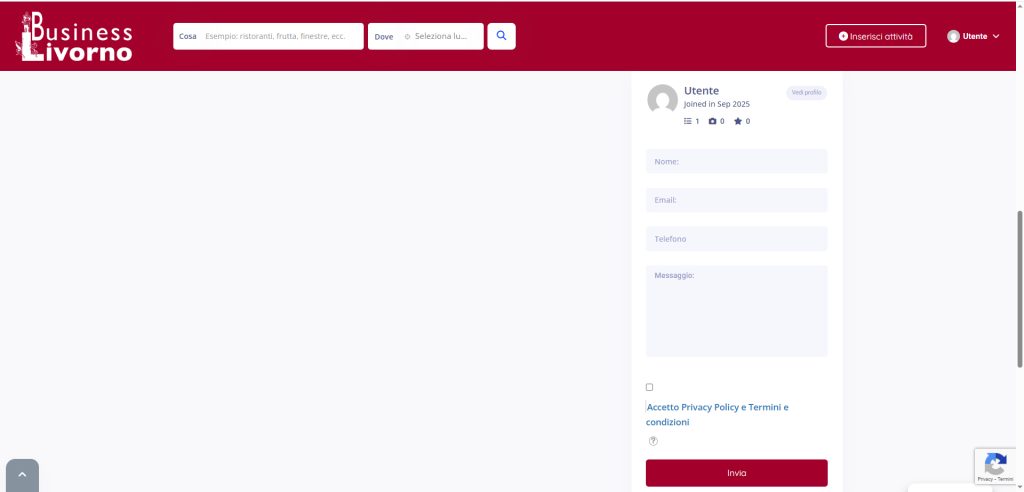The width and height of the screenshot is (1024, 492).
Task: Click the camera photos count icon
Action: click(713, 121)
